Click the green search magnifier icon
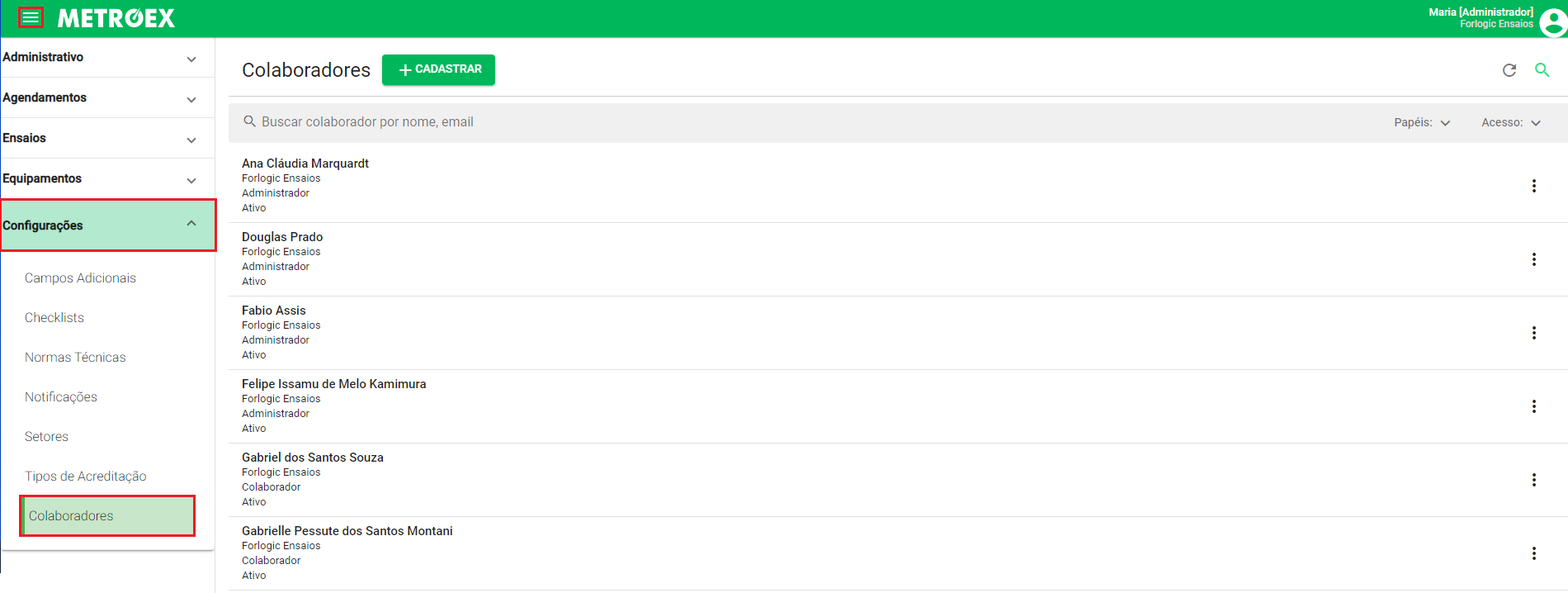This screenshot has width=1568, height=593. tap(1542, 70)
